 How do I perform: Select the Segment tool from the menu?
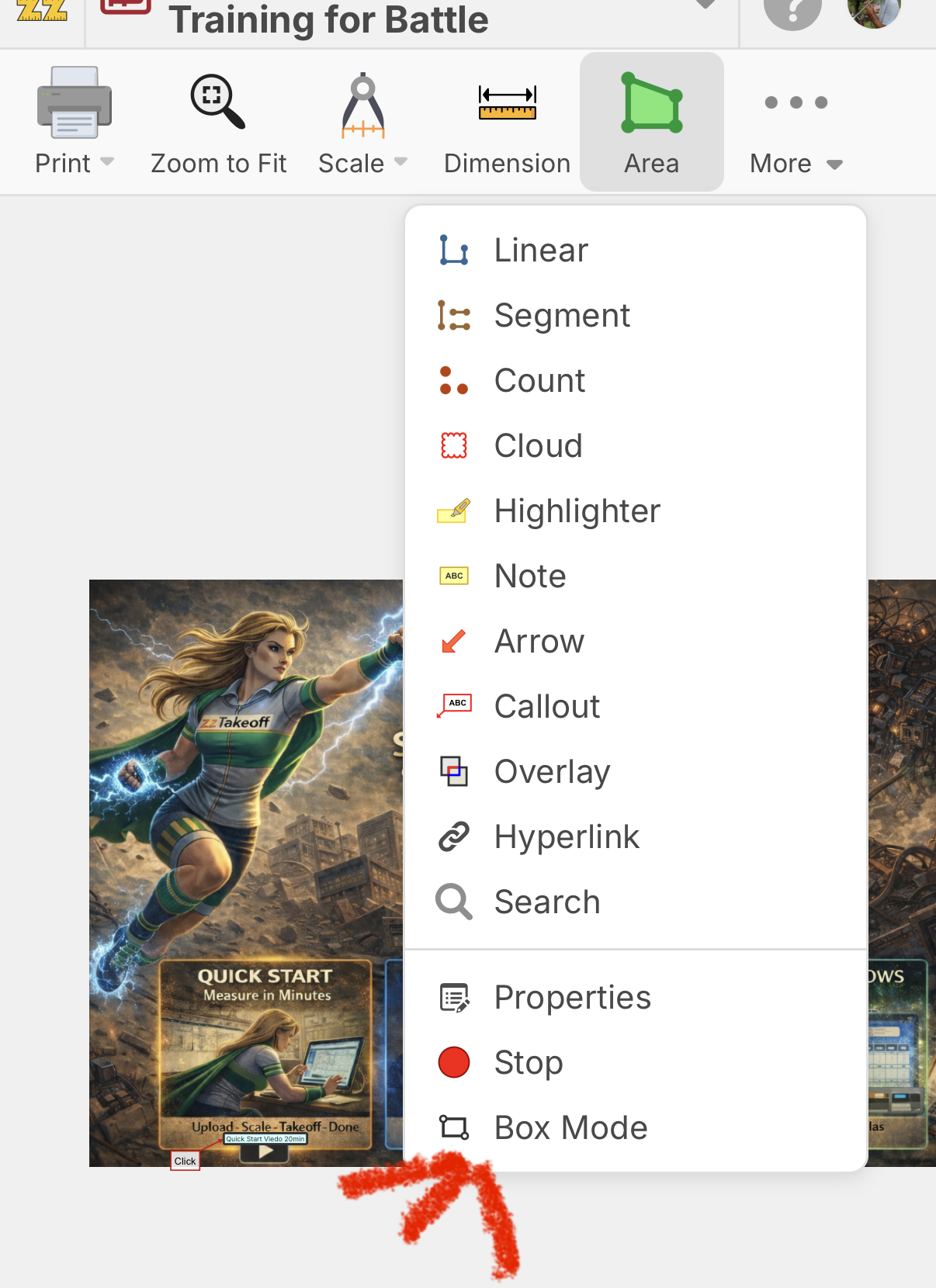tap(562, 316)
